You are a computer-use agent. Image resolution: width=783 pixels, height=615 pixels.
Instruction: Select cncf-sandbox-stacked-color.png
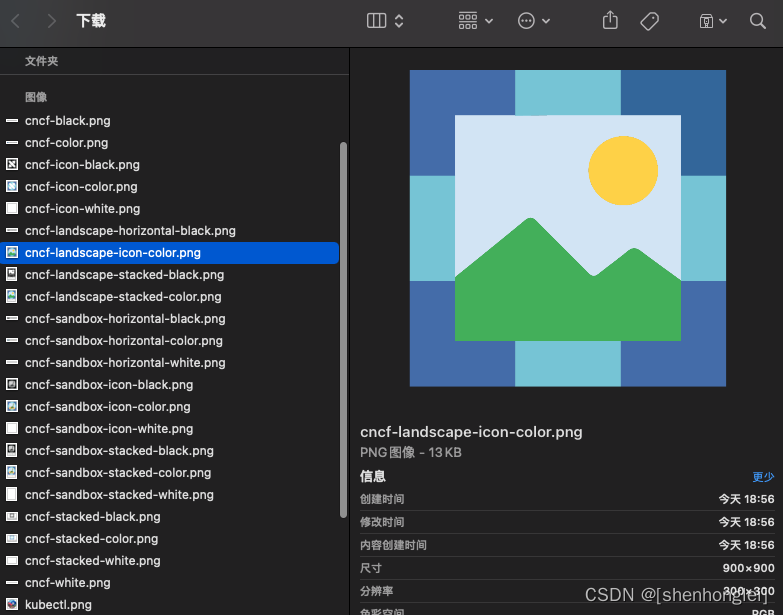118,472
